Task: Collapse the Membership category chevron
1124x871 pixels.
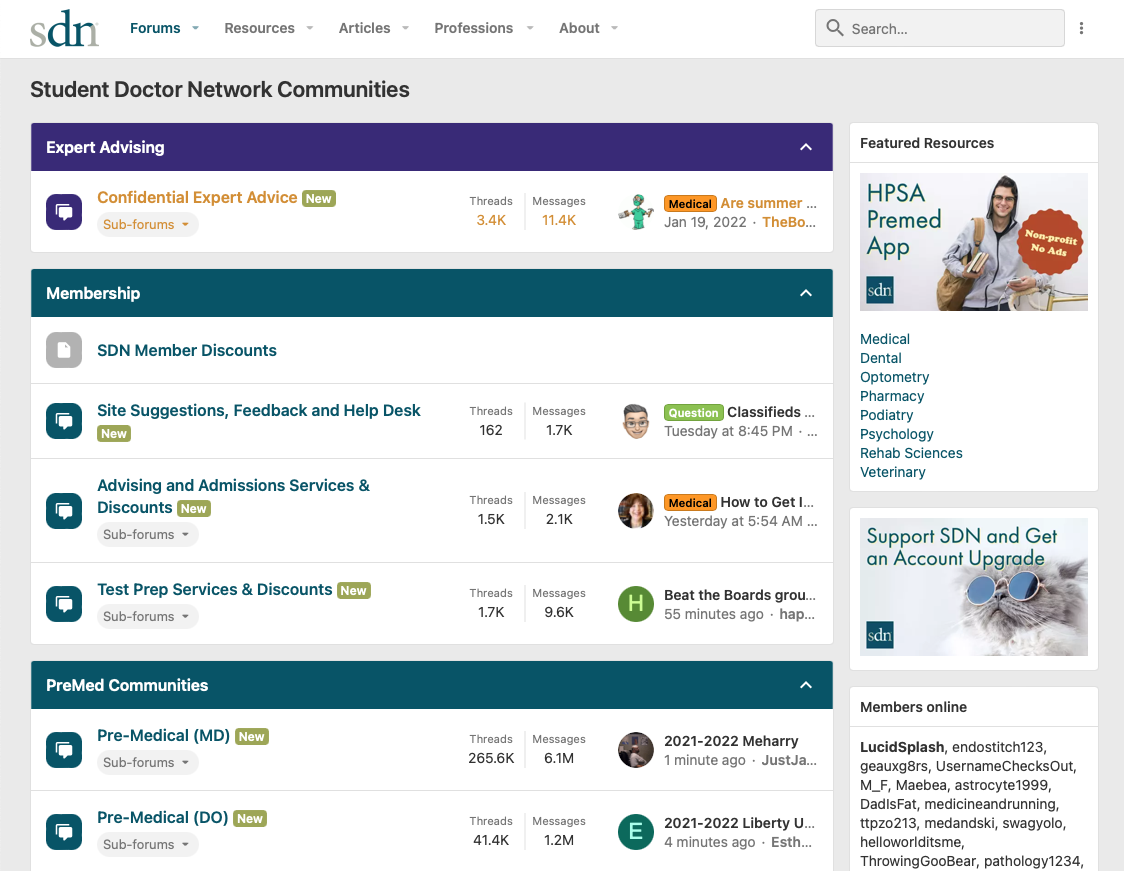Action: (806, 293)
